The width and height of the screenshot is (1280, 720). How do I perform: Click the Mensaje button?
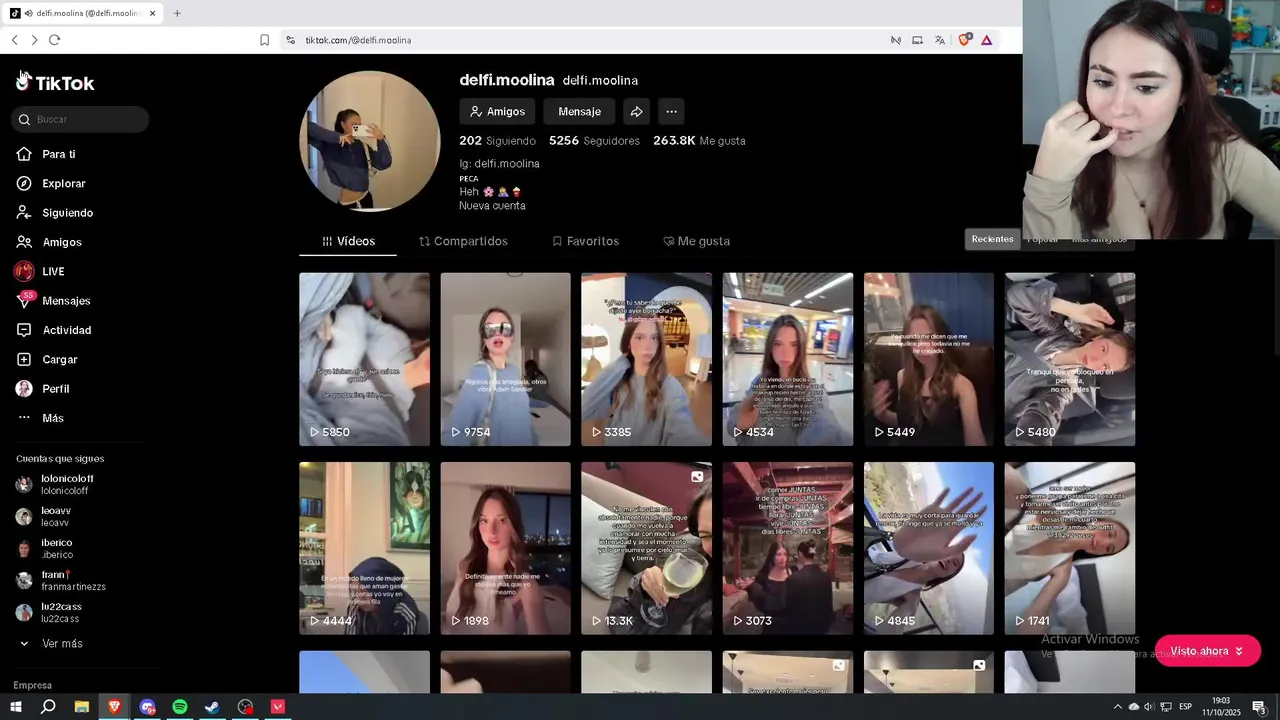click(x=579, y=112)
